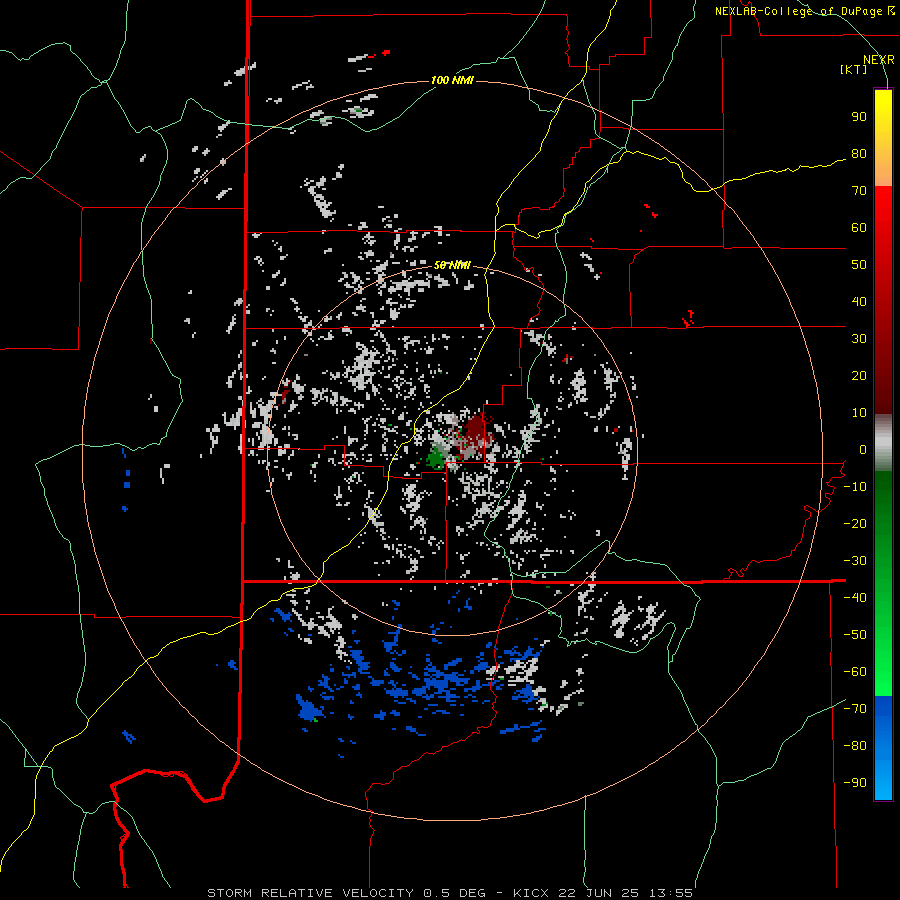This screenshot has height=900, width=900.
Task: Click the -10 tick label on the velocity scale
Action: (855, 487)
